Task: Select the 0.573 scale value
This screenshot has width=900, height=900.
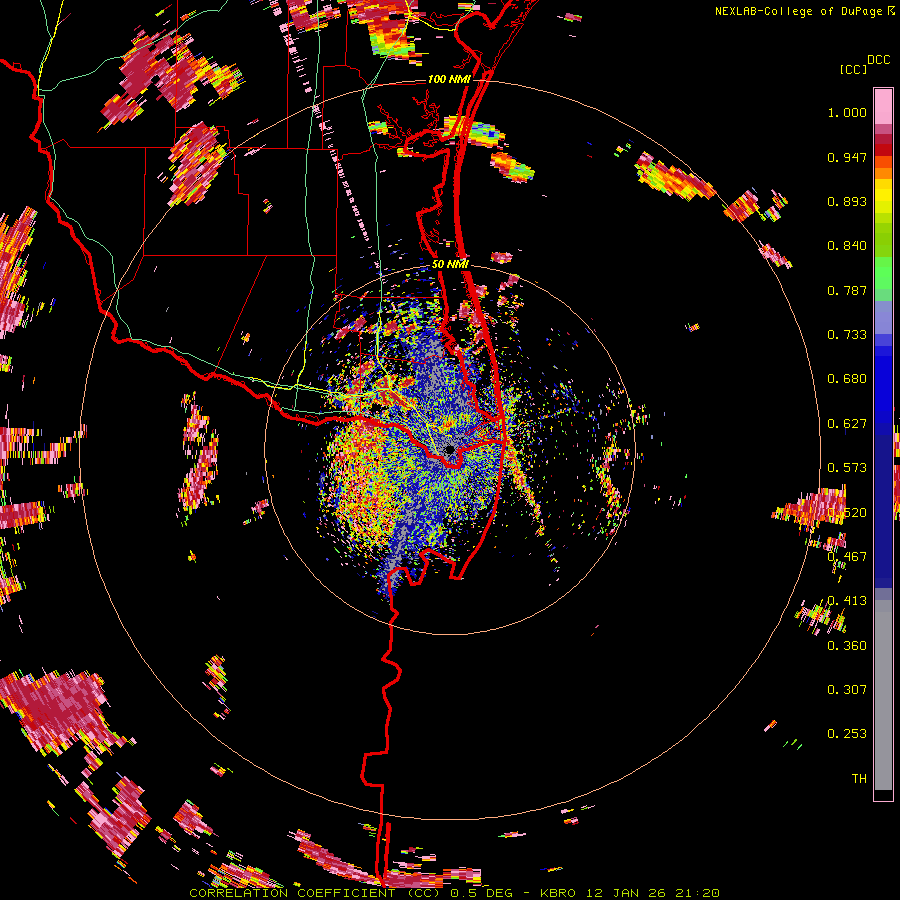Action: click(847, 468)
